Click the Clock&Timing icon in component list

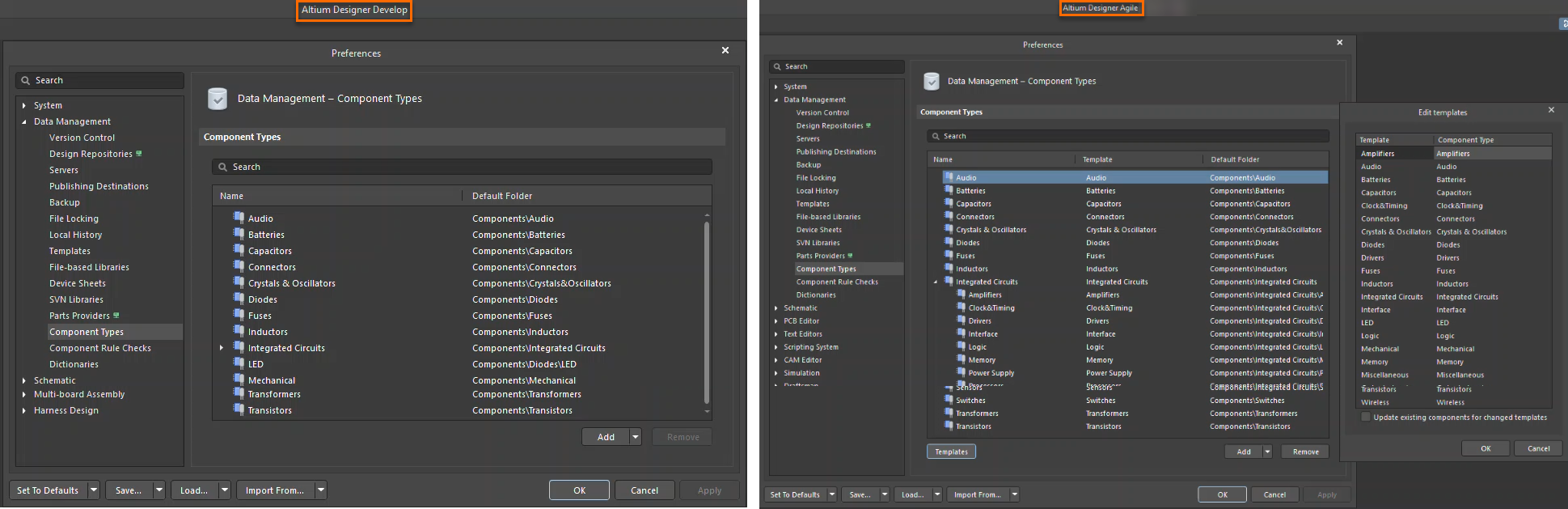pos(962,308)
